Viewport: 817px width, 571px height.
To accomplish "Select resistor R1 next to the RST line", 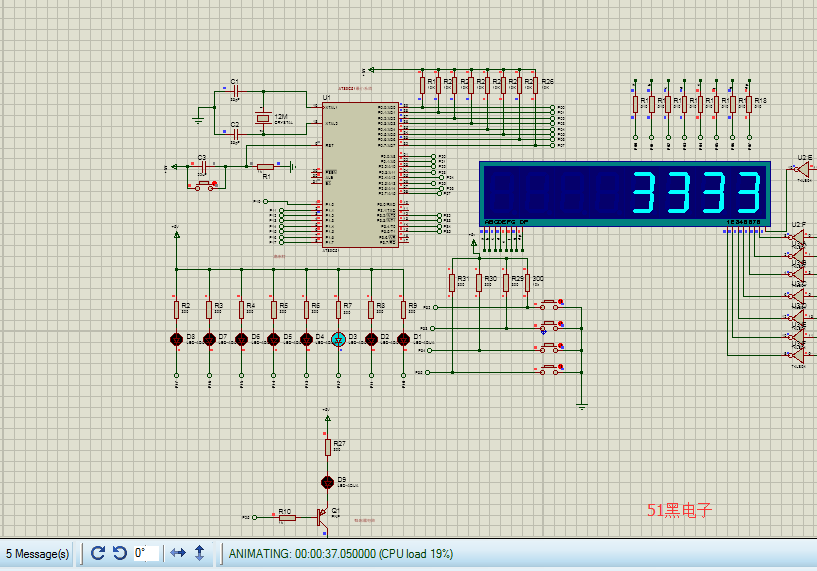I will [x=265, y=167].
